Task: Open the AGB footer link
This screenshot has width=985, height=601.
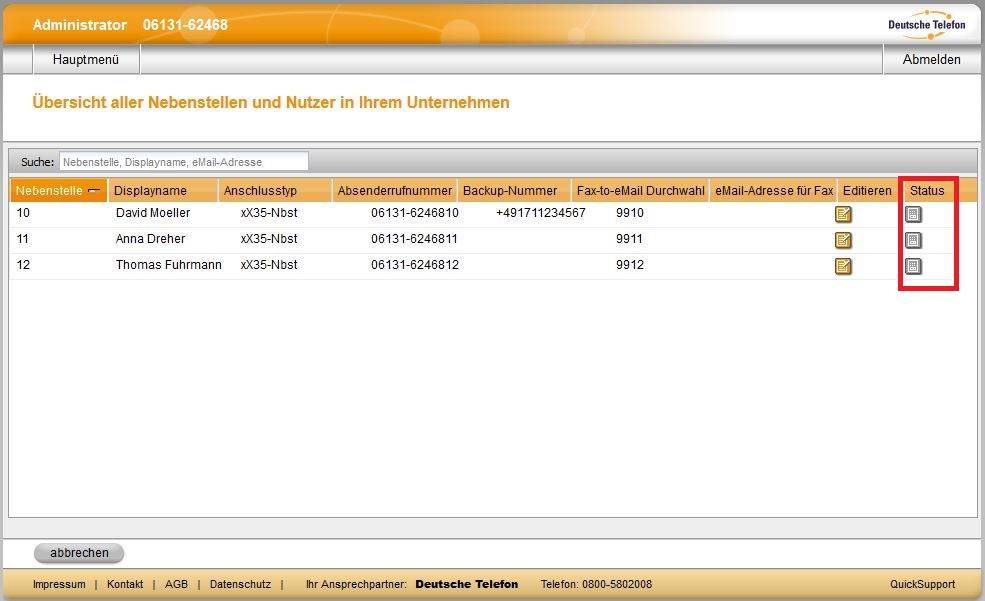Action: [177, 584]
